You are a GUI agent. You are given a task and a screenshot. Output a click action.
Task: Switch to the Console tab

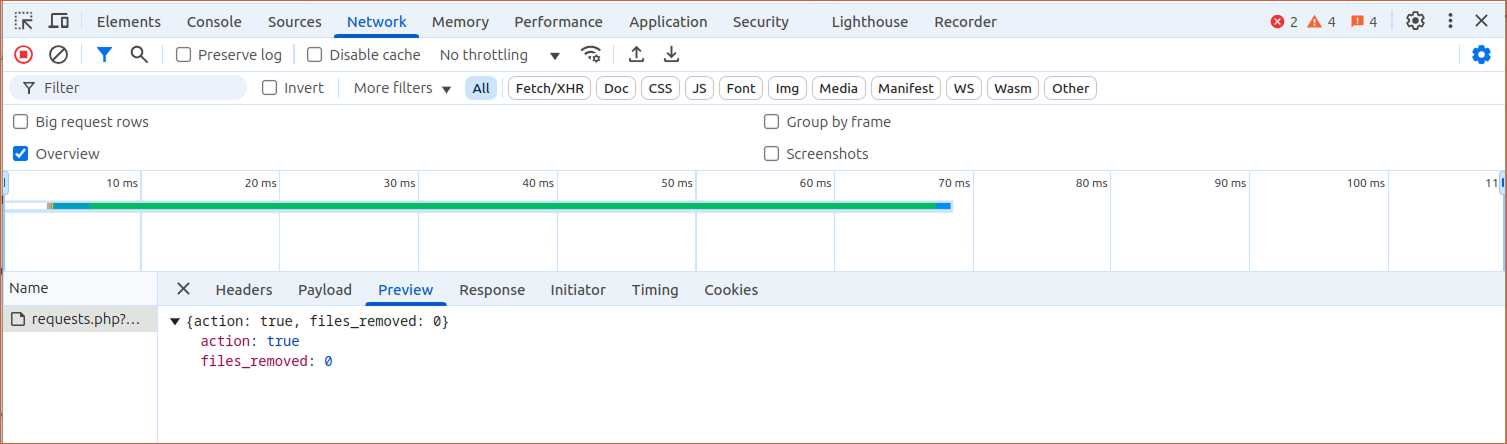214,22
